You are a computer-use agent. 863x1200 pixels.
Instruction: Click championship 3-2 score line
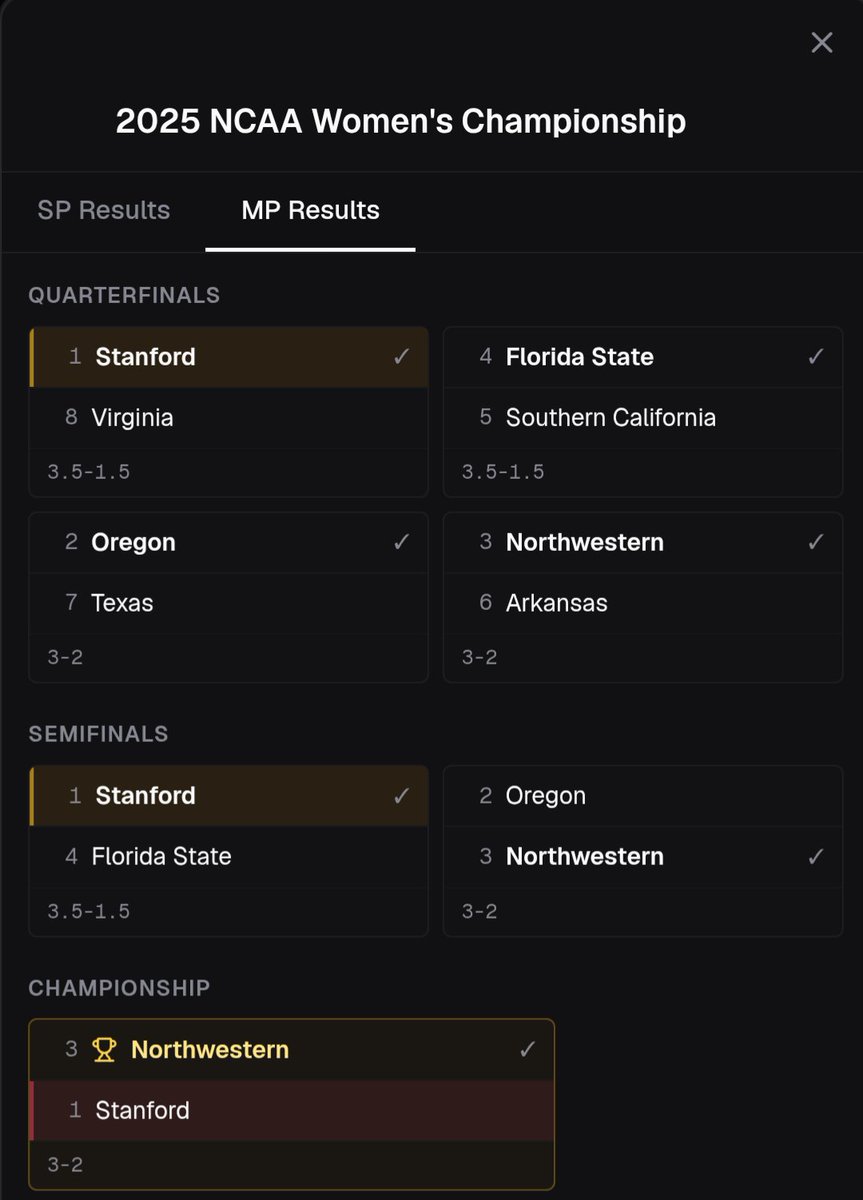coord(65,1165)
